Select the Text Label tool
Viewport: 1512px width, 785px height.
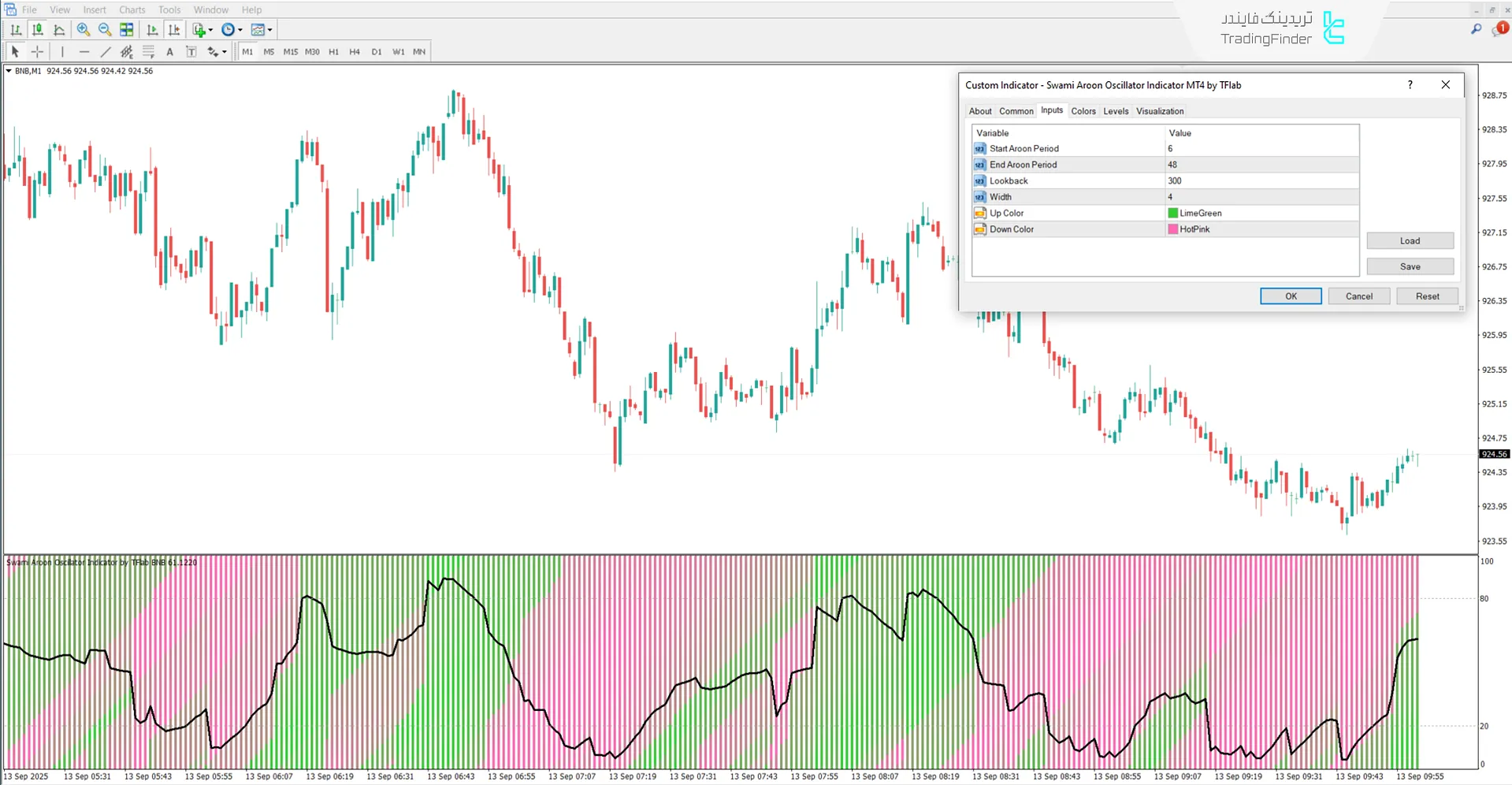(x=191, y=52)
